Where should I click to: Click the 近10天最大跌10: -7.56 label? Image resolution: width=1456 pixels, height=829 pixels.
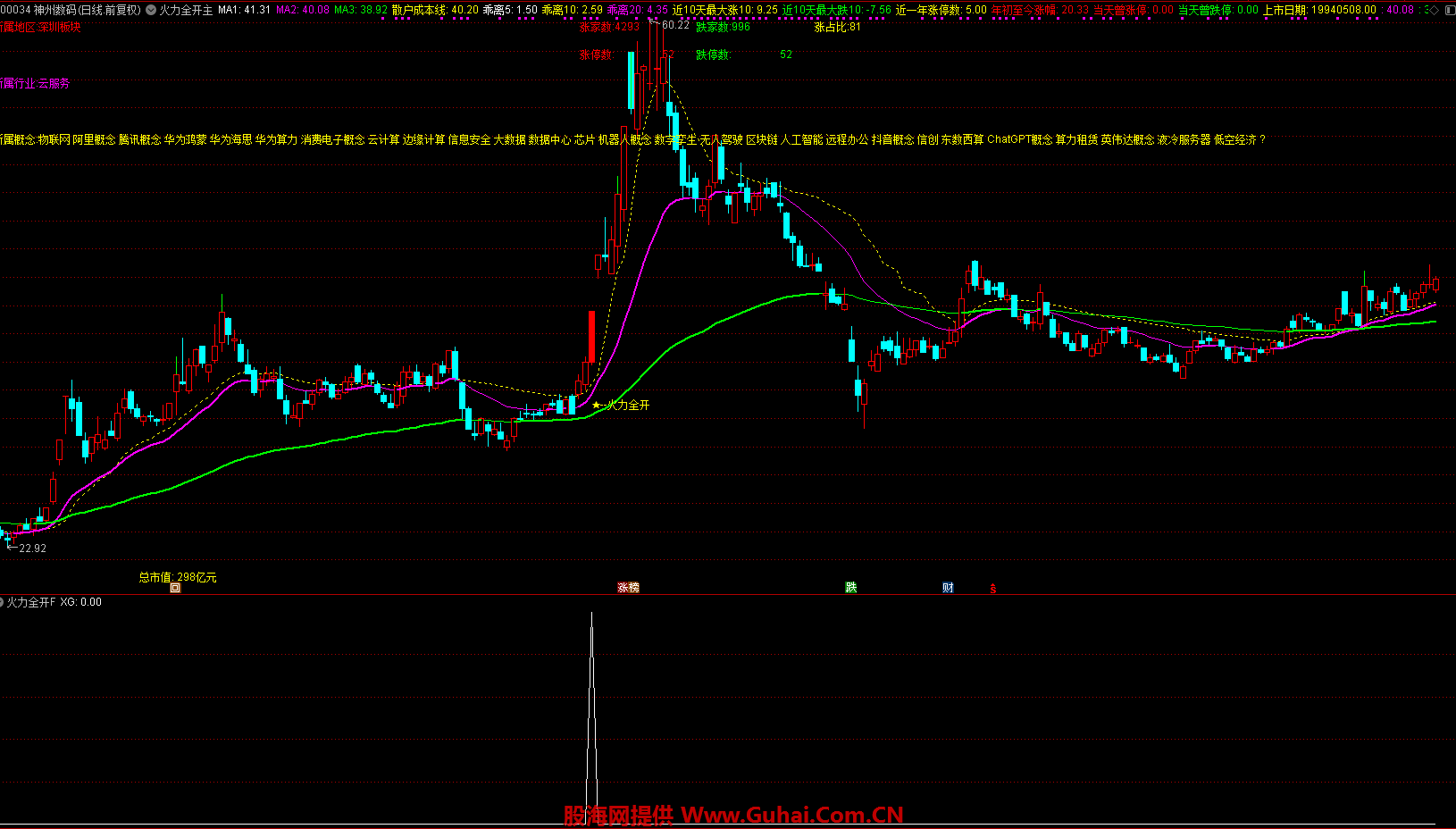tap(837, 10)
